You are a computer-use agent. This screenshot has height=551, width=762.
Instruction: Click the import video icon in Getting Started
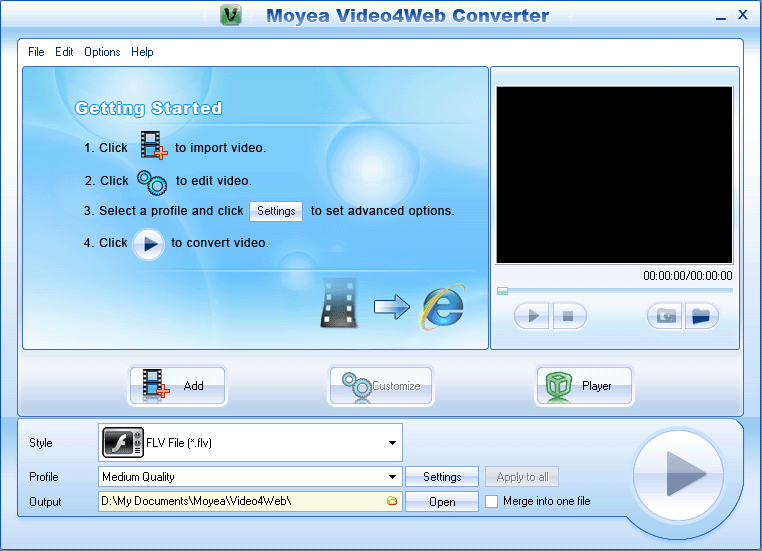click(x=154, y=145)
